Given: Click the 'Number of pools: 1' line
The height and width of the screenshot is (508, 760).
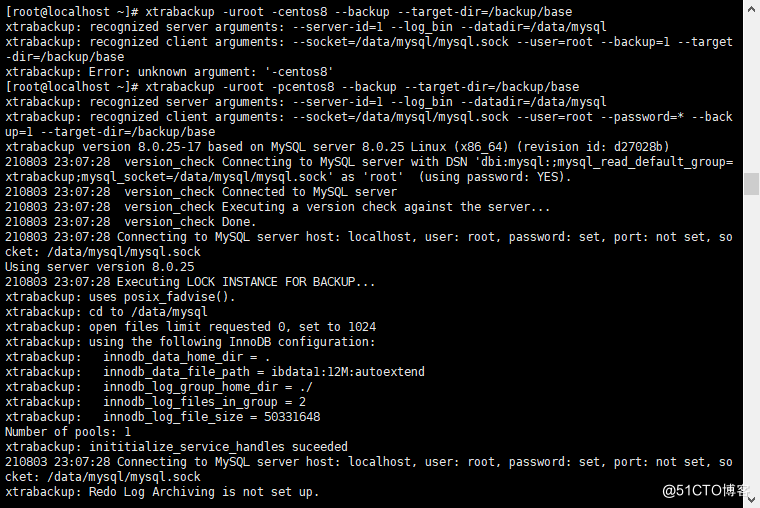Looking at the screenshot, I should point(68,432).
